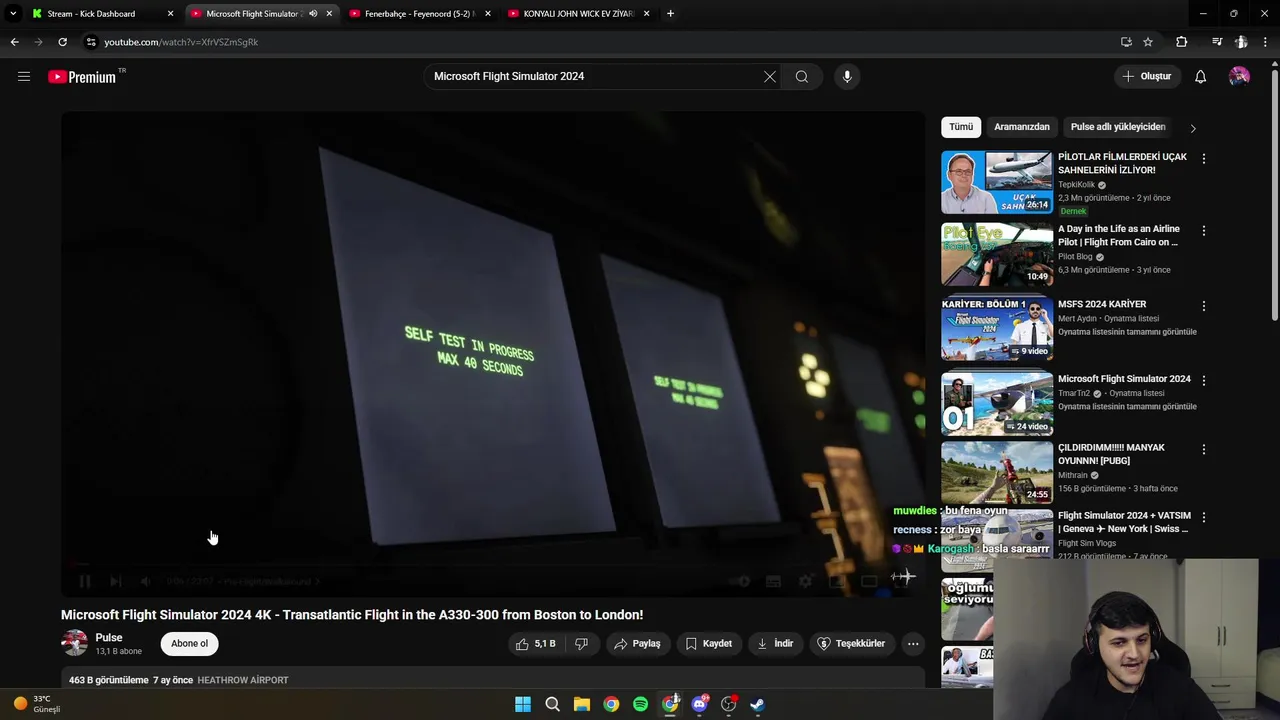Install the YouTube app via address bar icon
This screenshot has height=720, width=1280.
coord(1126,42)
